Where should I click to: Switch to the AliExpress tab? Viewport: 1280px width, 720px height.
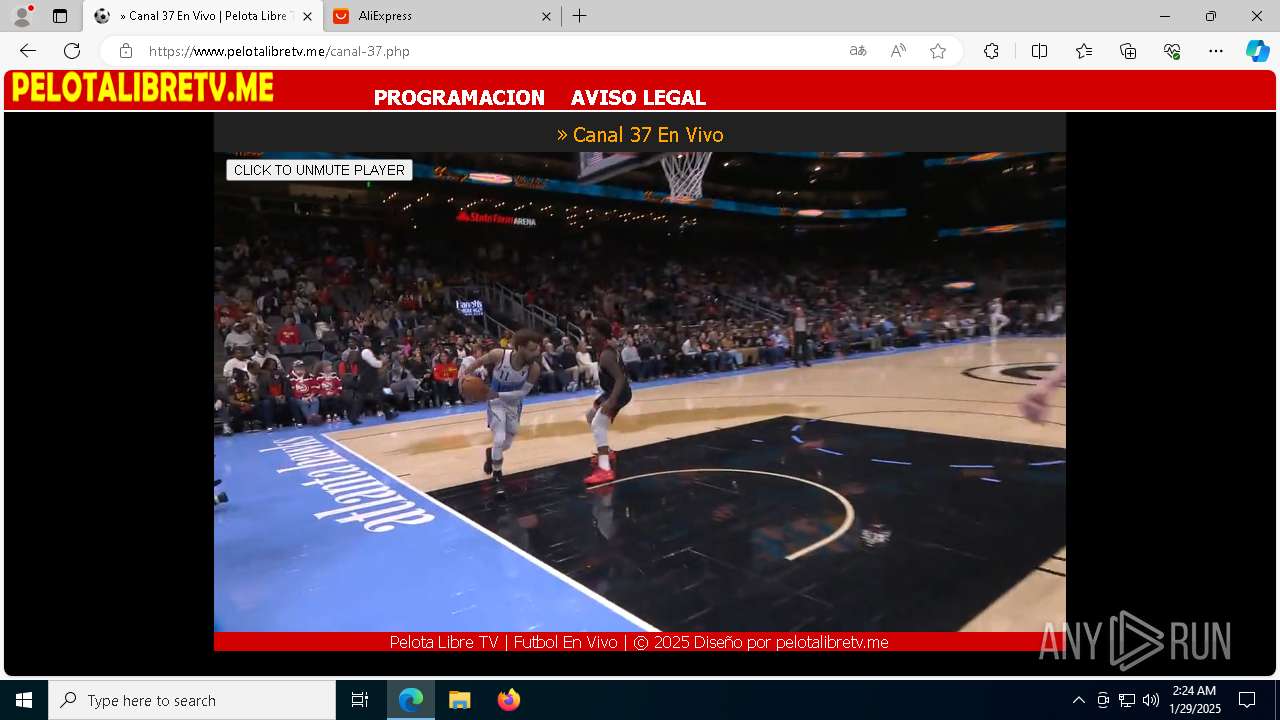tap(441, 16)
